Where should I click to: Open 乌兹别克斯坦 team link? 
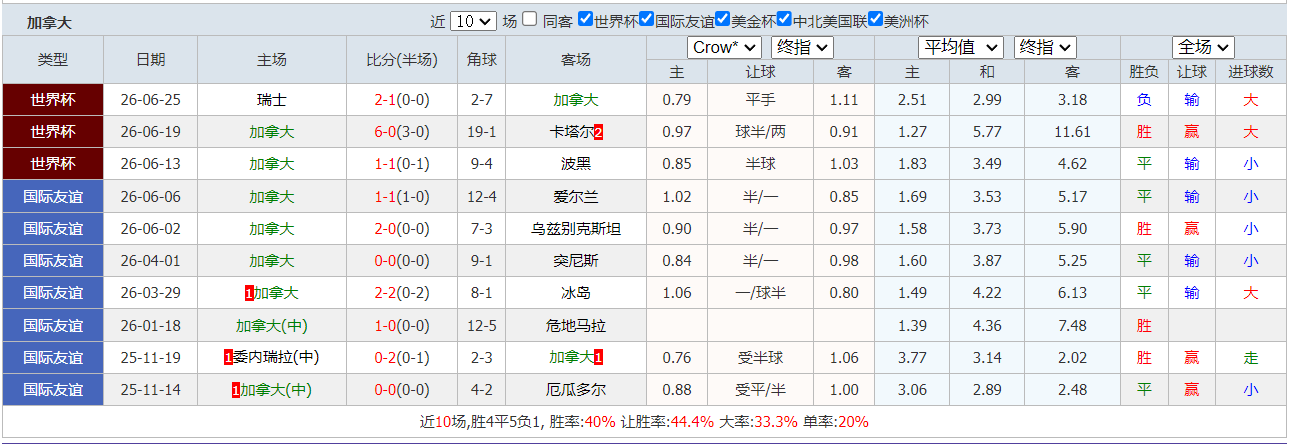pyautogui.click(x=576, y=228)
